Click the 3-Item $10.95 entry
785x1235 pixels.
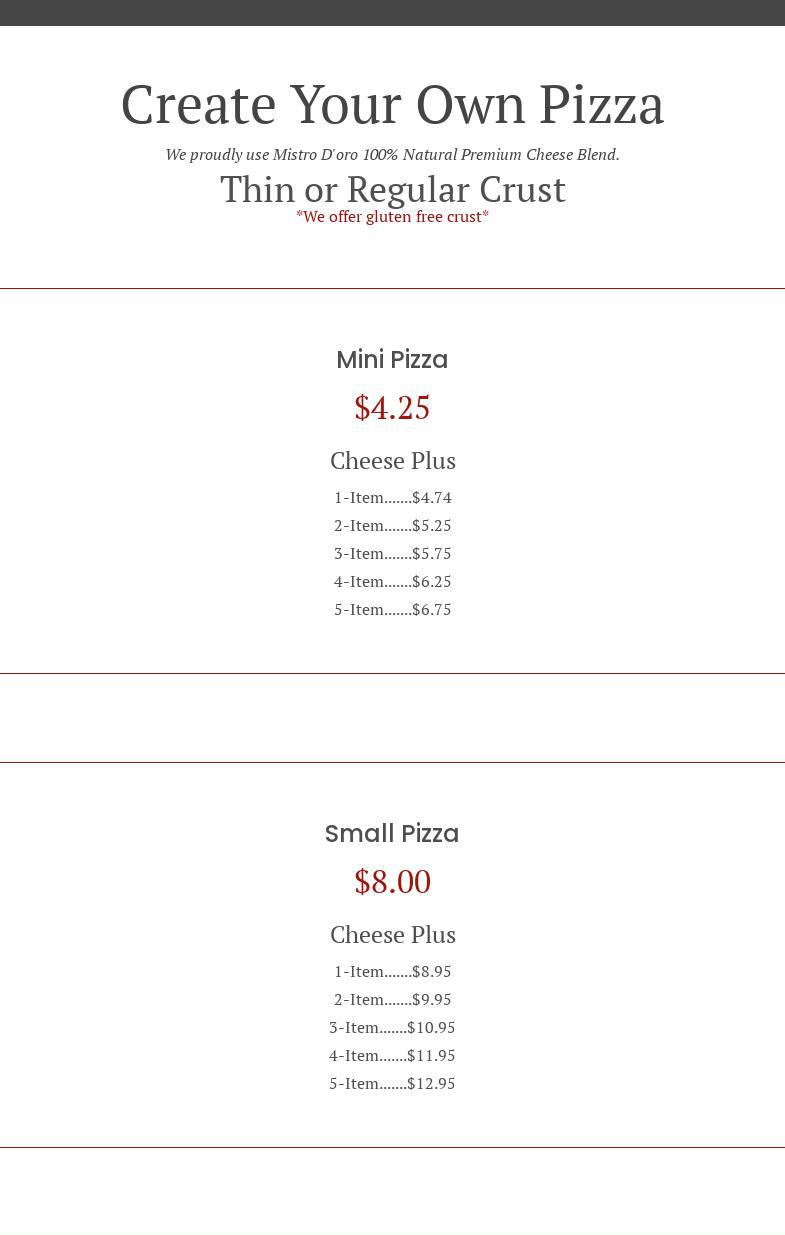pos(392,1028)
